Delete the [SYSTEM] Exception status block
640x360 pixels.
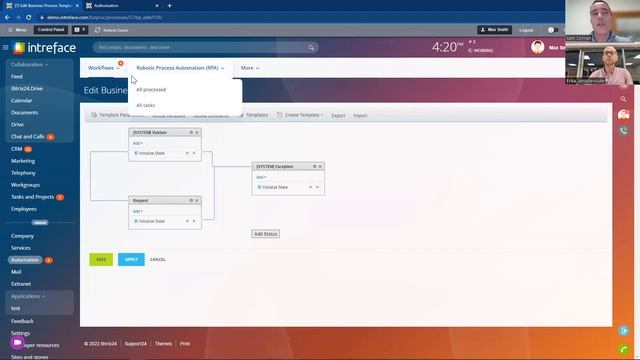point(320,167)
